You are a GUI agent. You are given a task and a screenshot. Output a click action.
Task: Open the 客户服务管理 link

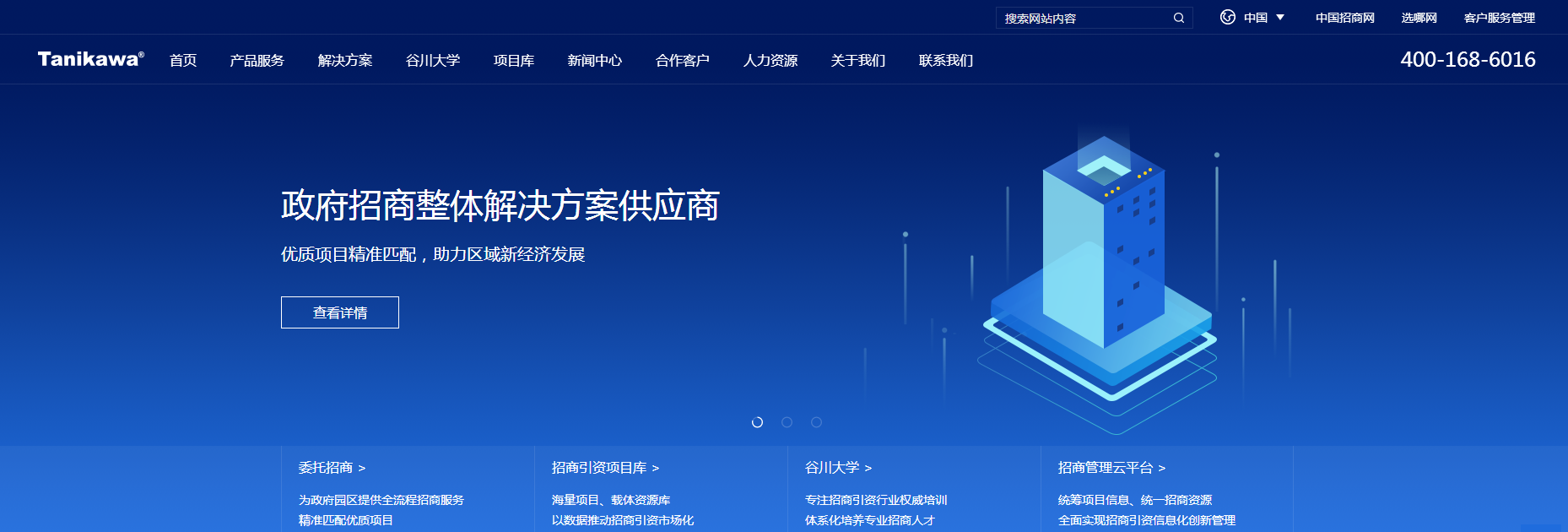point(1499,18)
